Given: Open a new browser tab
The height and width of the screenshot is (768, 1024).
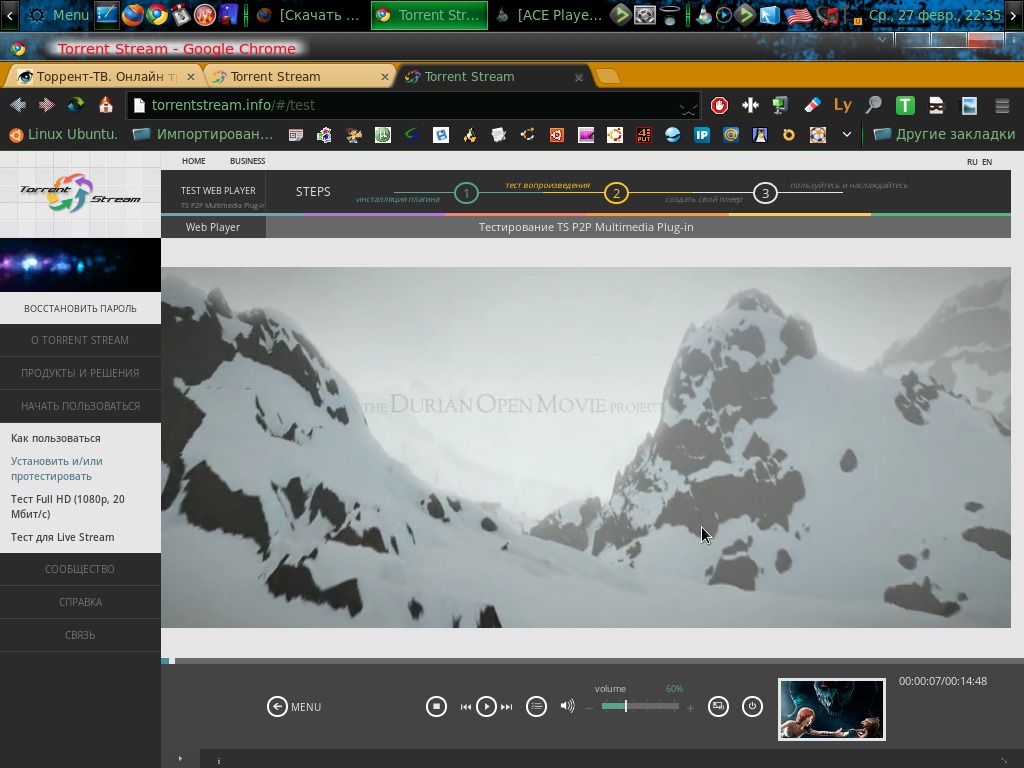Looking at the screenshot, I should 607,76.
